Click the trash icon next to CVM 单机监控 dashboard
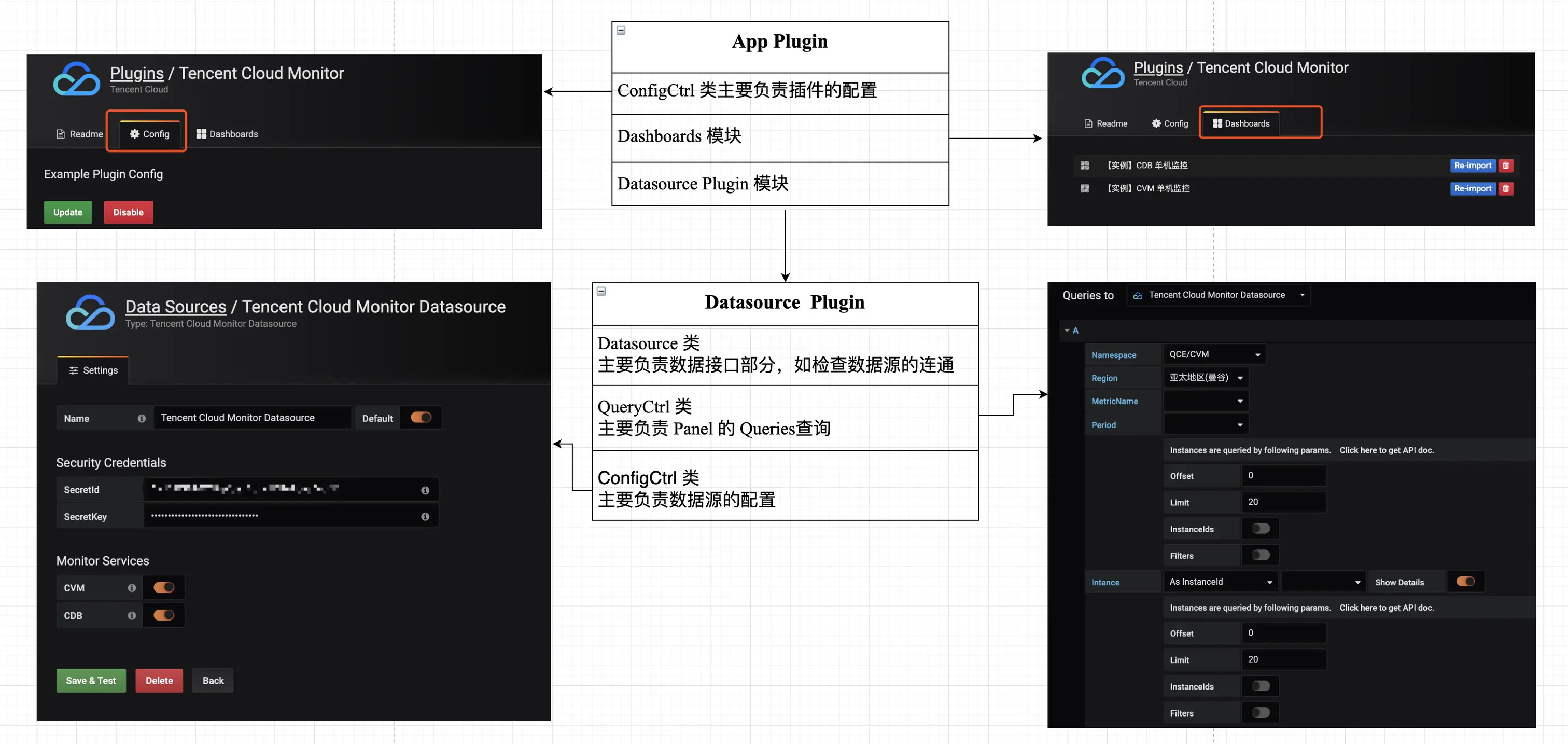 tap(1506, 188)
